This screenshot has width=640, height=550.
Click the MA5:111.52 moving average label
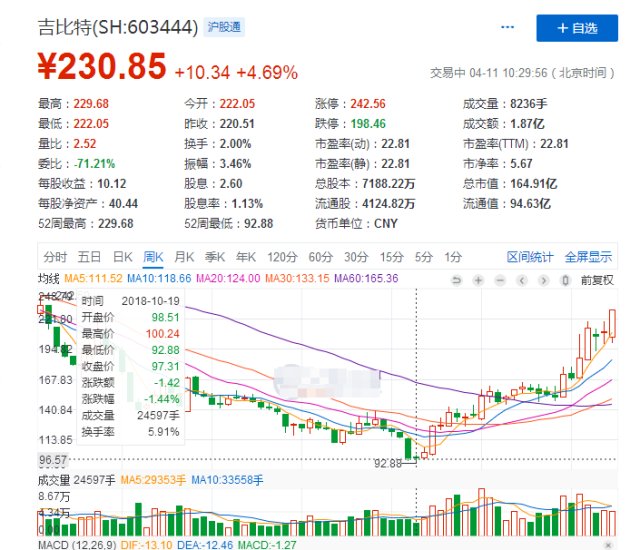(x=93, y=279)
